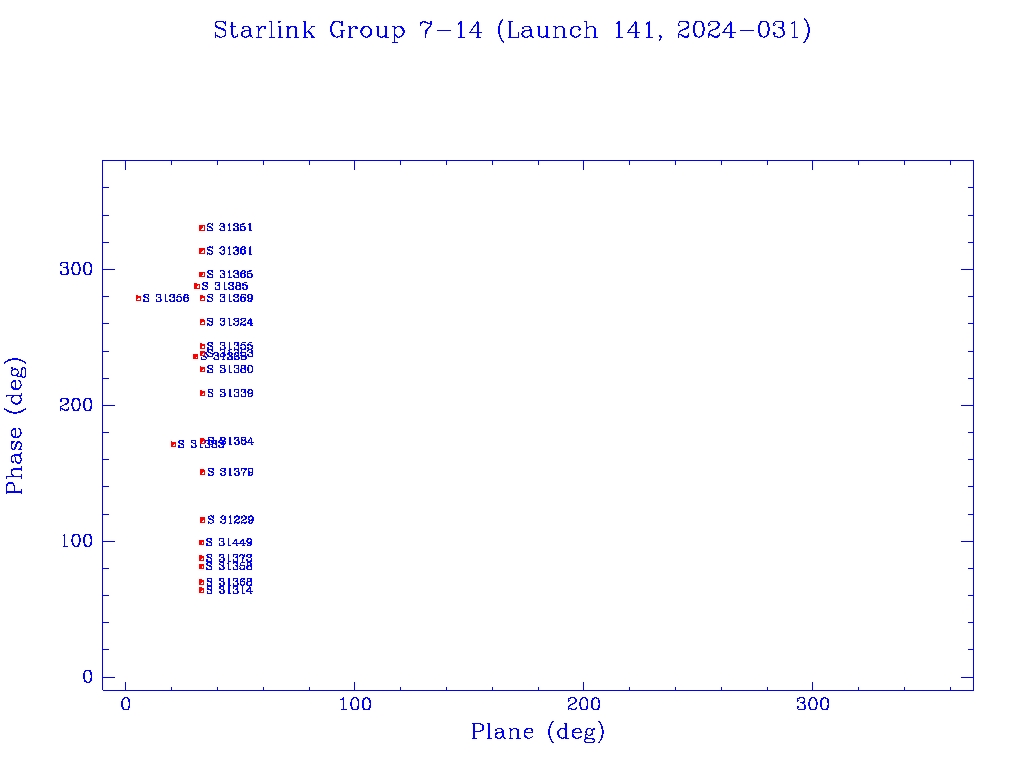Image resolution: width=1024 pixels, height=768 pixels.
Task: Click the 200 tick label on Plane axis
Action: [x=583, y=705]
